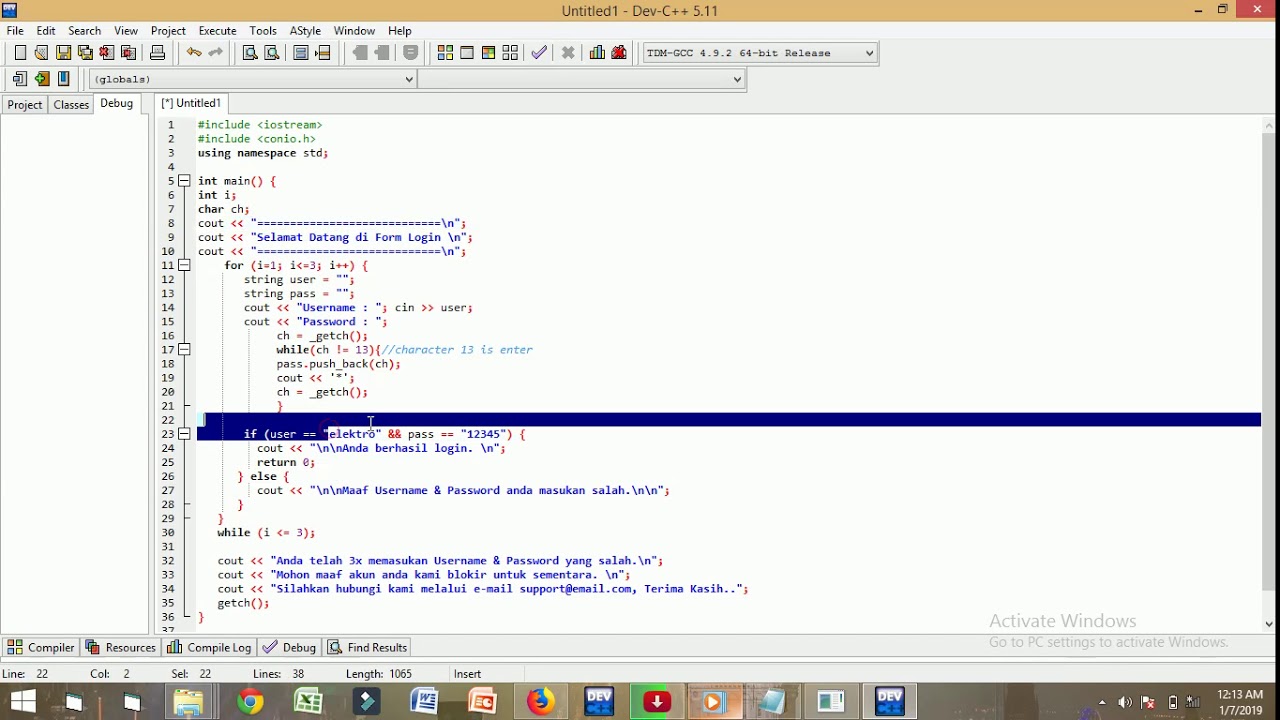Save the file with the floppy disk icon
Screen dimensions: 1280x720
point(63,53)
